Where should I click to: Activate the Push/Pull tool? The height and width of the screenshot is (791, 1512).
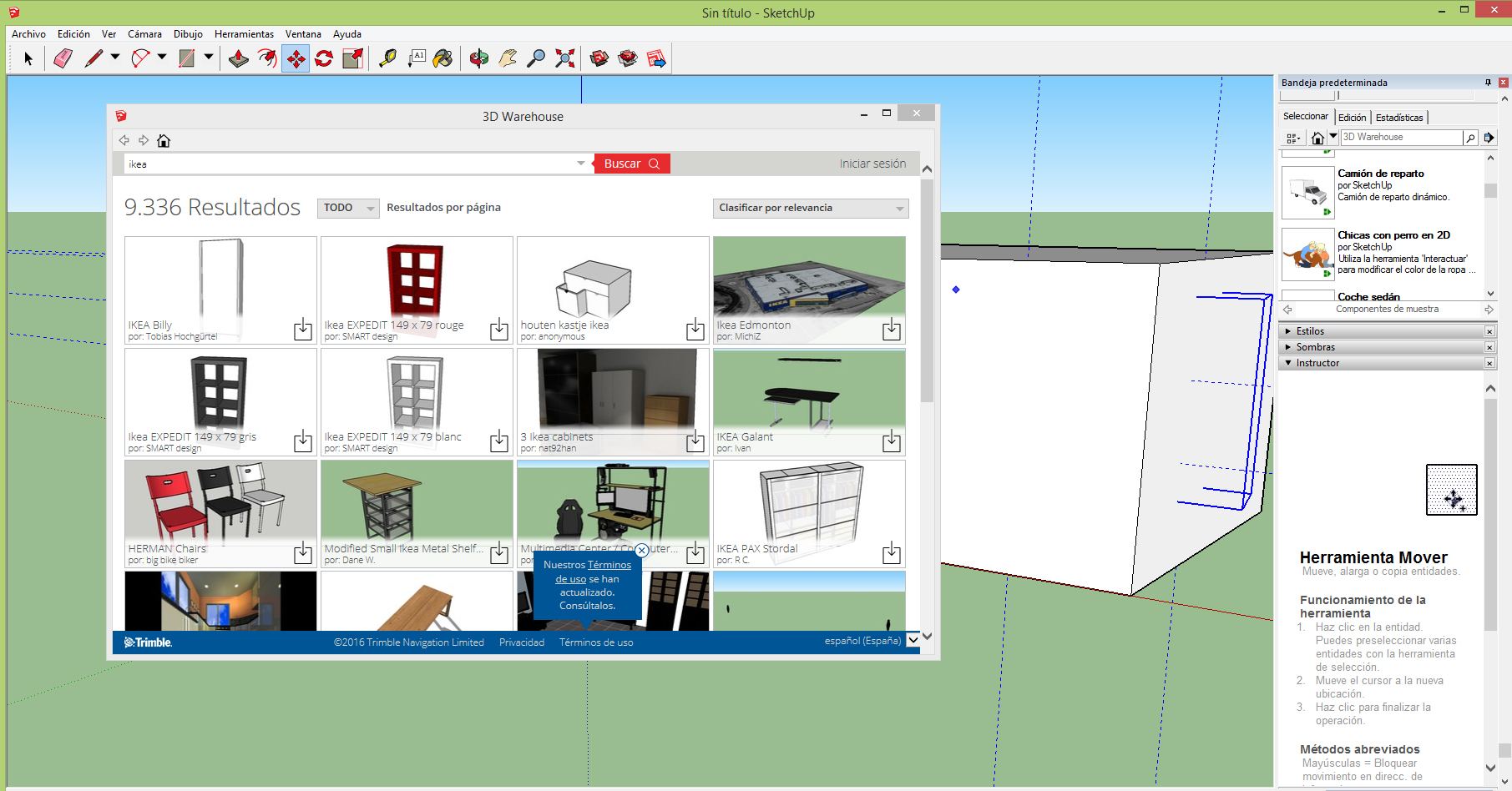[239, 58]
